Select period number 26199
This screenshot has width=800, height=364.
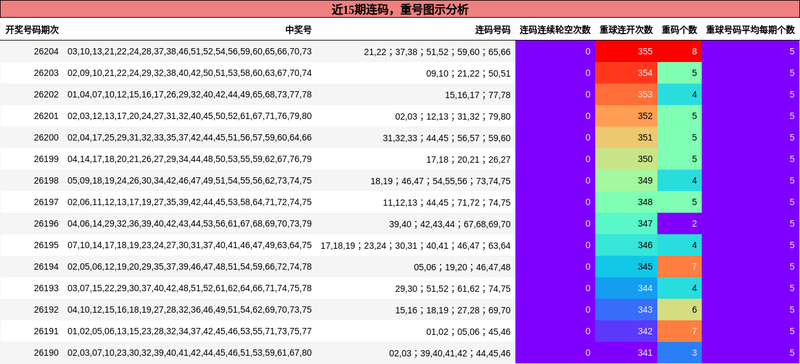[46, 159]
